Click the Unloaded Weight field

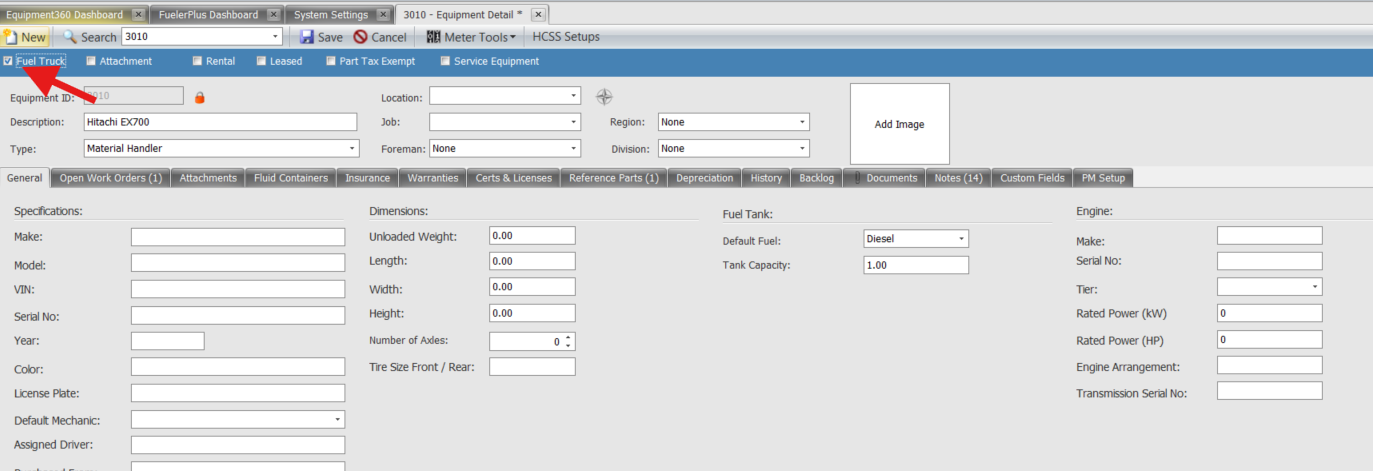point(532,235)
